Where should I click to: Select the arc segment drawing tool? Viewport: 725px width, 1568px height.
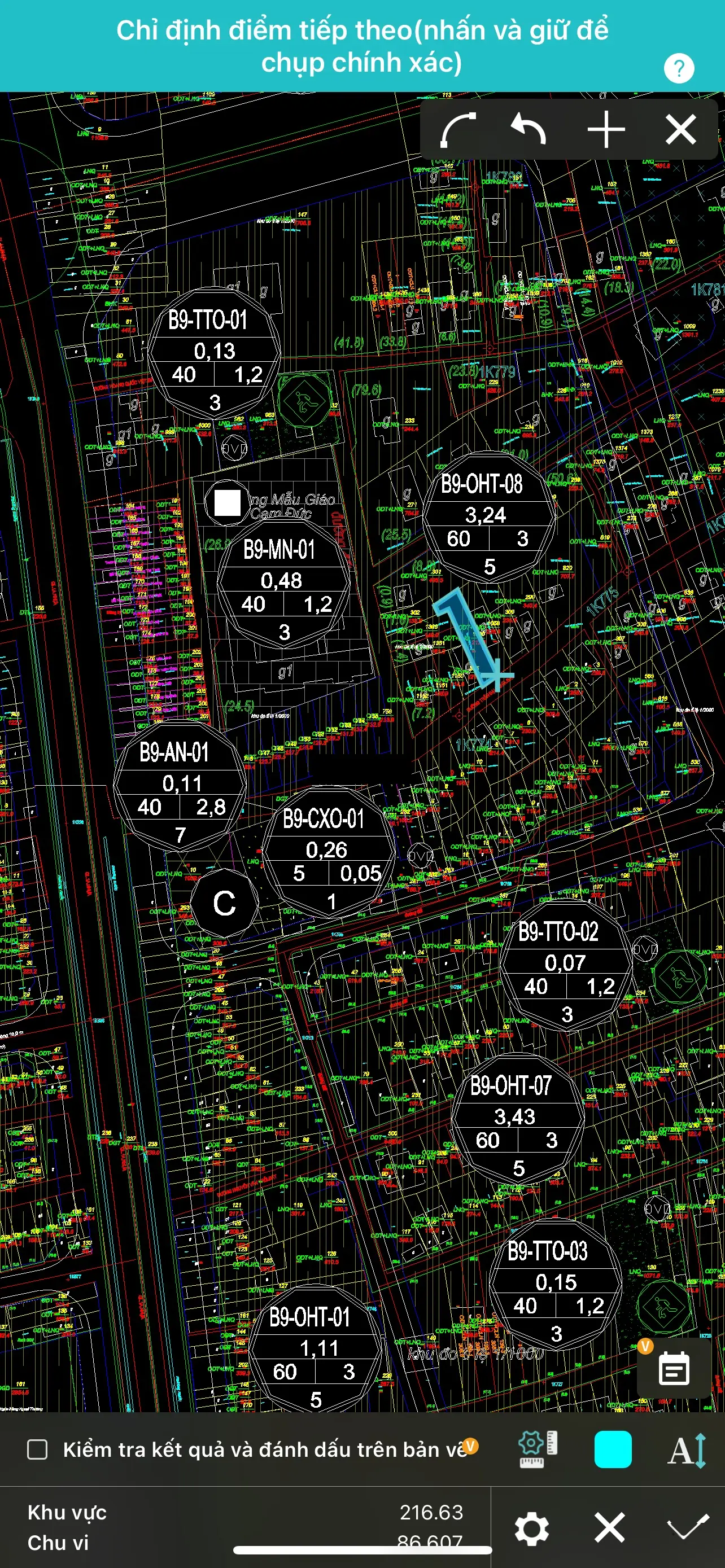458,130
